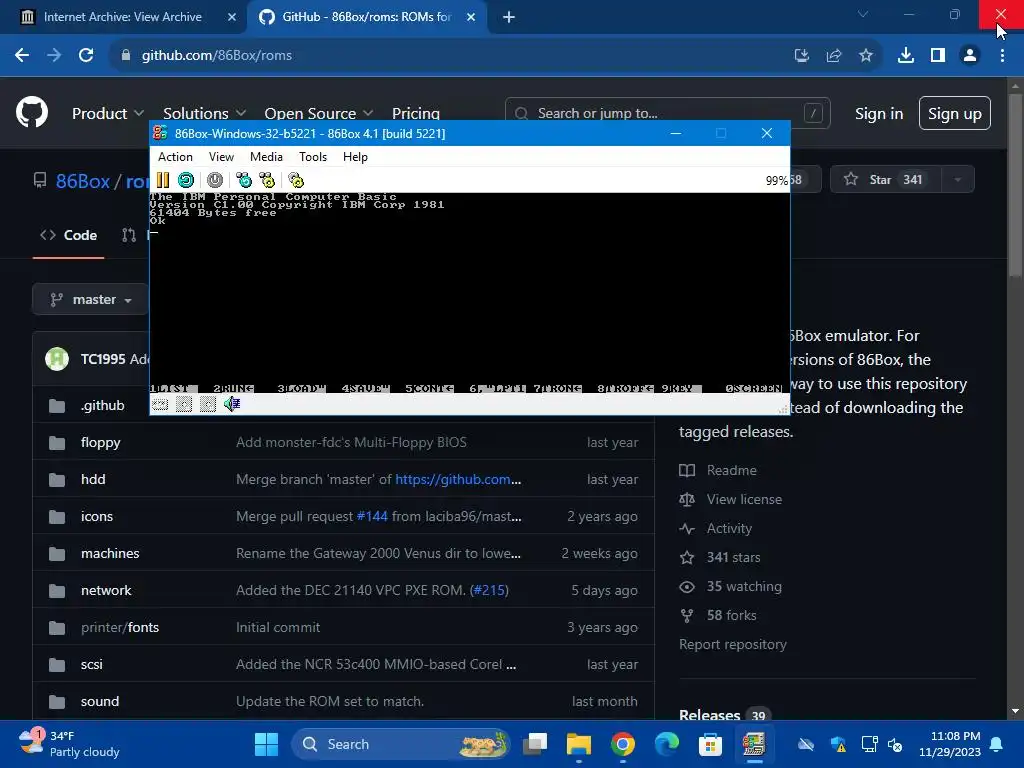Viewport: 1024px width, 768px height.
Task: Click the GitHub octocat logo
Action: coord(32,112)
